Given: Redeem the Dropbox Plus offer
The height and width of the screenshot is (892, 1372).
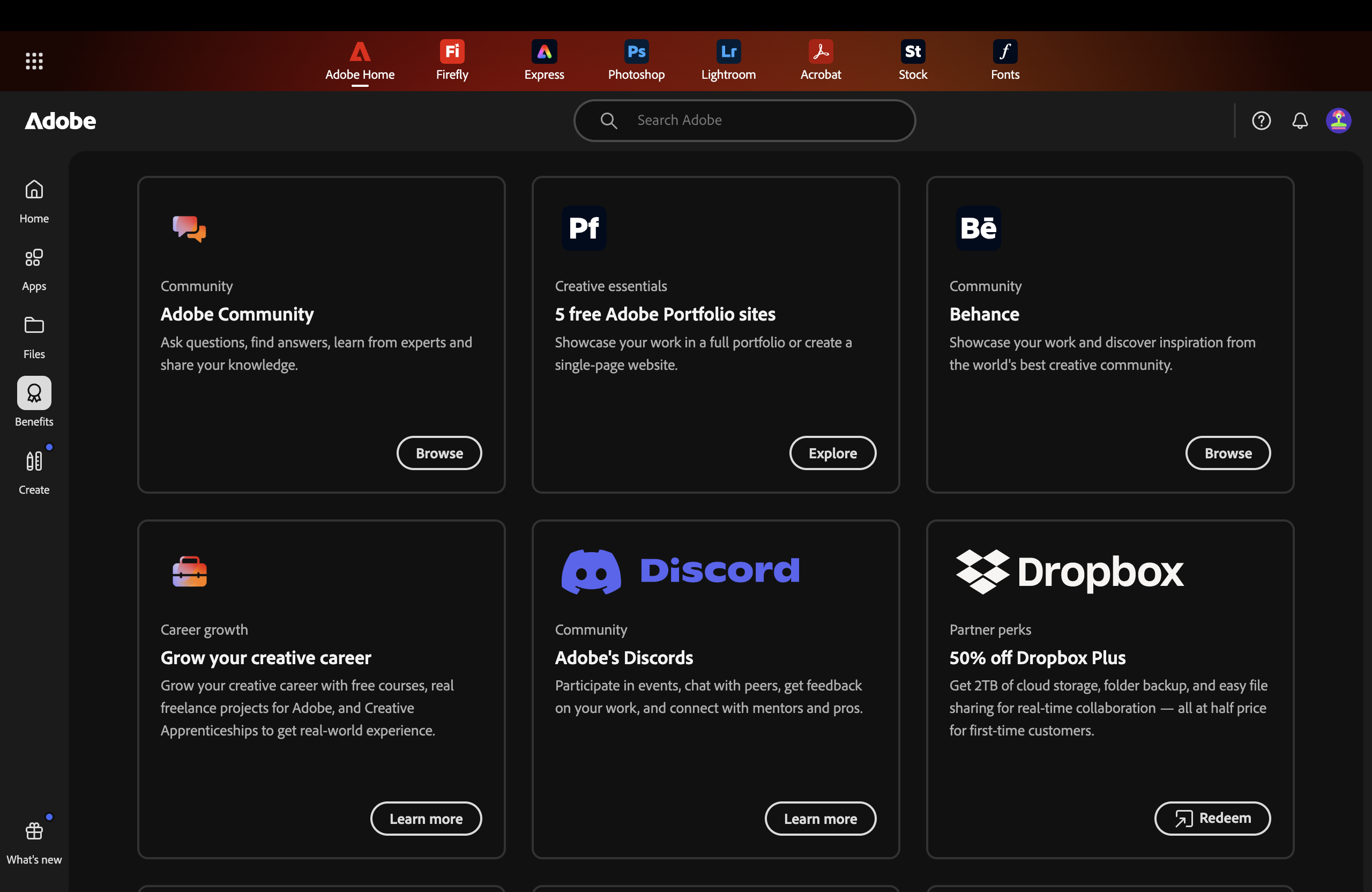Looking at the screenshot, I should point(1212,818).
